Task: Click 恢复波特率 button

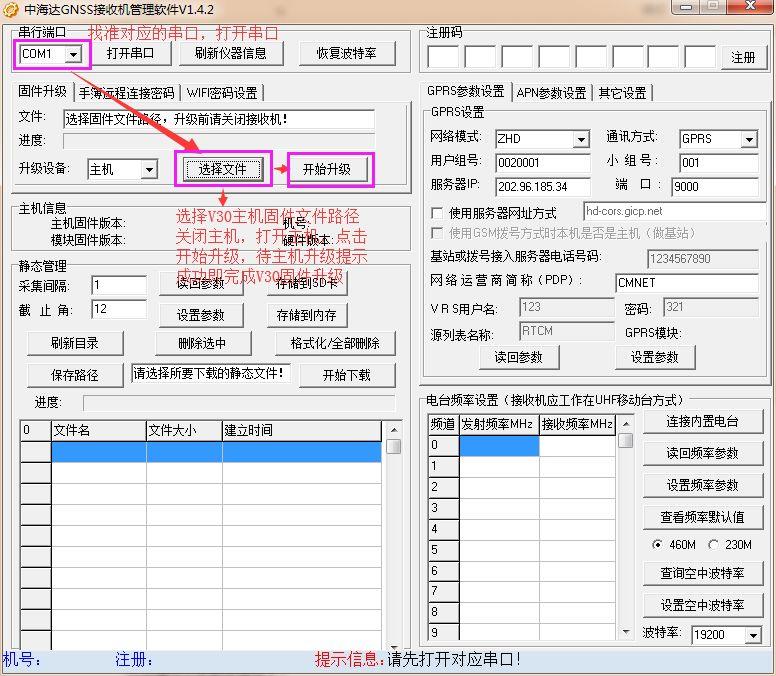Action: 347,53
